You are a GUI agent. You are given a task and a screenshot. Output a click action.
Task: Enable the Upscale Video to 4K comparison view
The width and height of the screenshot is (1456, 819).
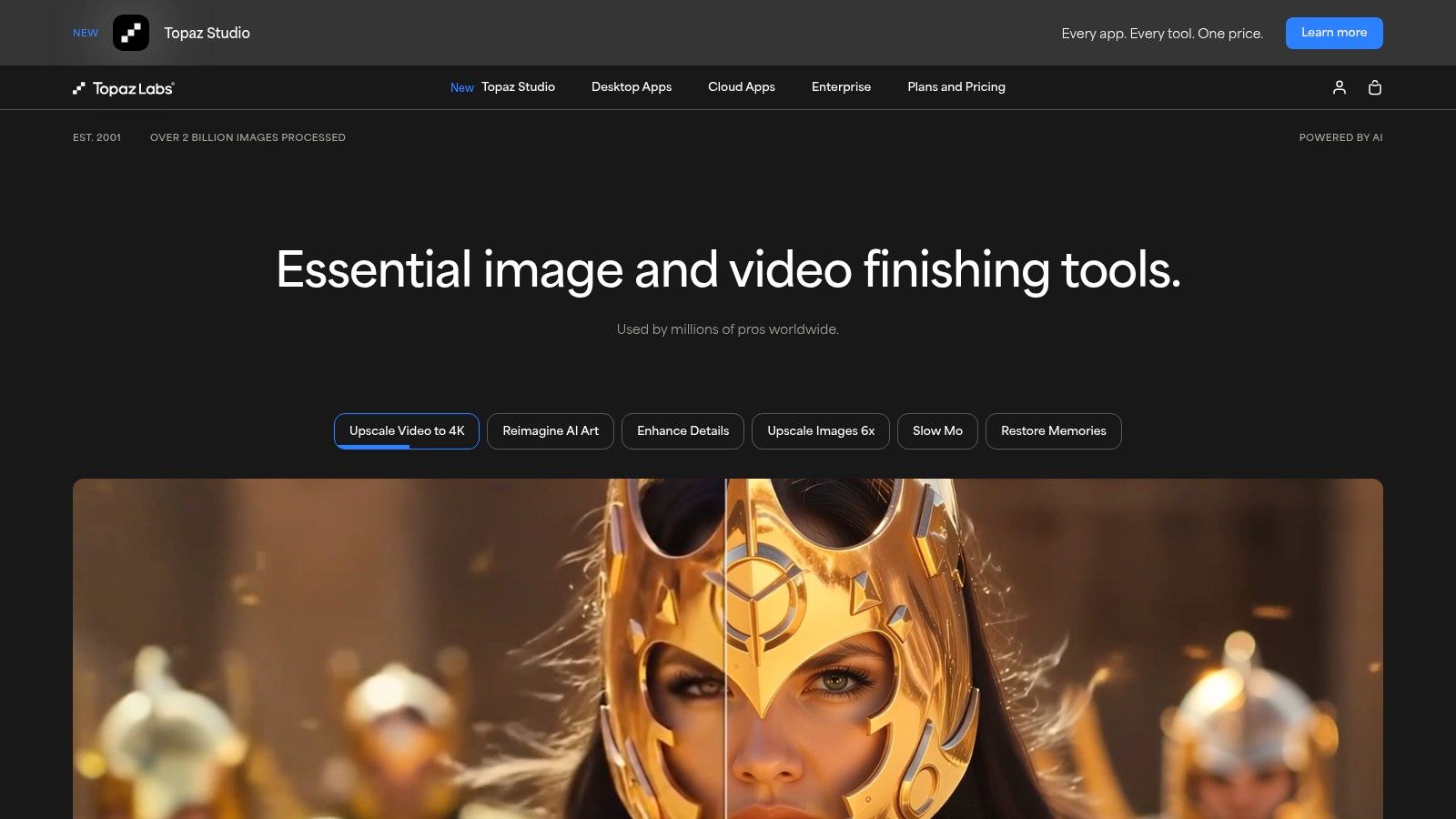click(x=406, y=430)
